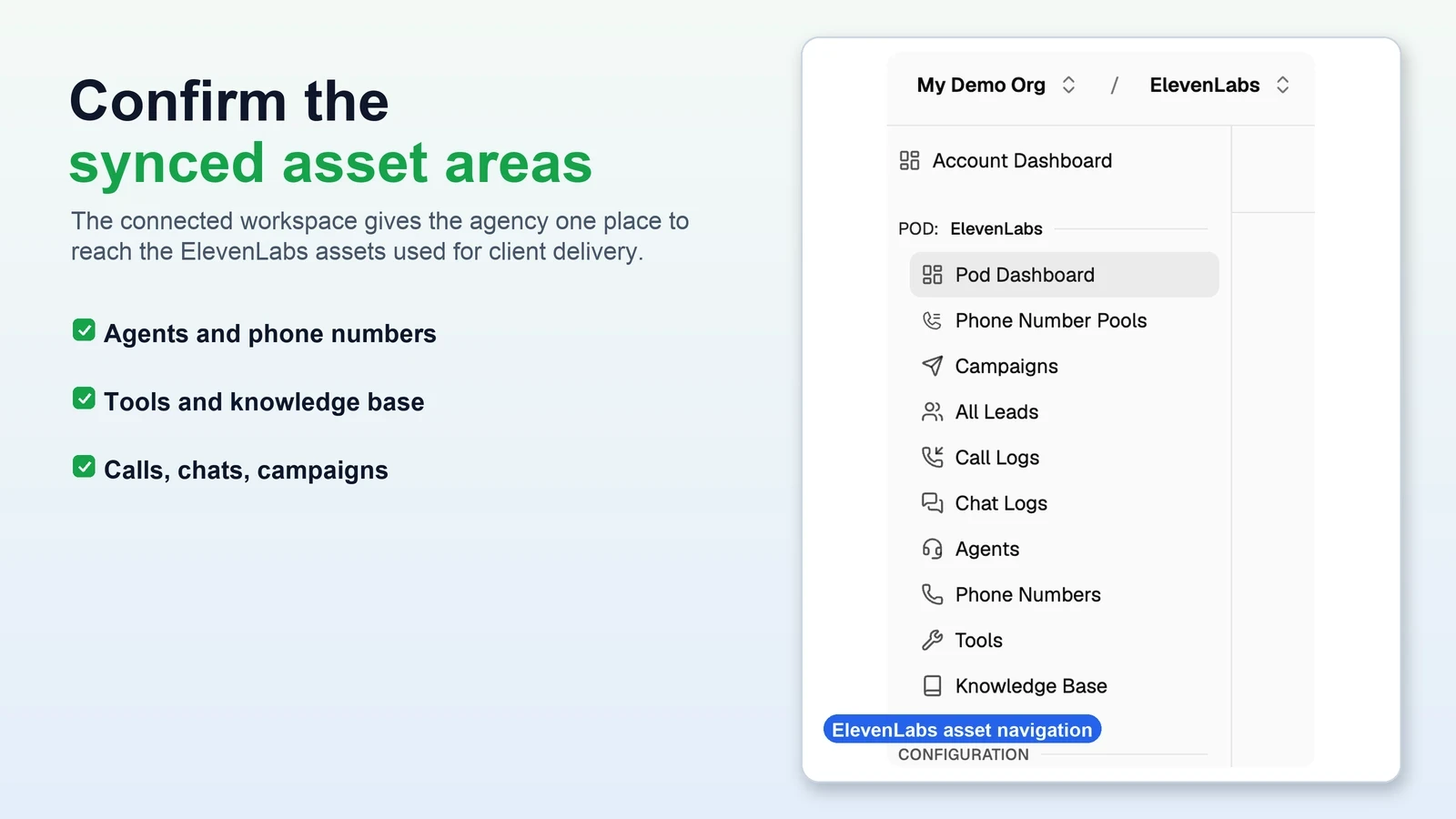Viewport: 1456px width, 819px height.
Task: Click the Tools and knowledge base checkmark
Action: click(x=84, y=399)
